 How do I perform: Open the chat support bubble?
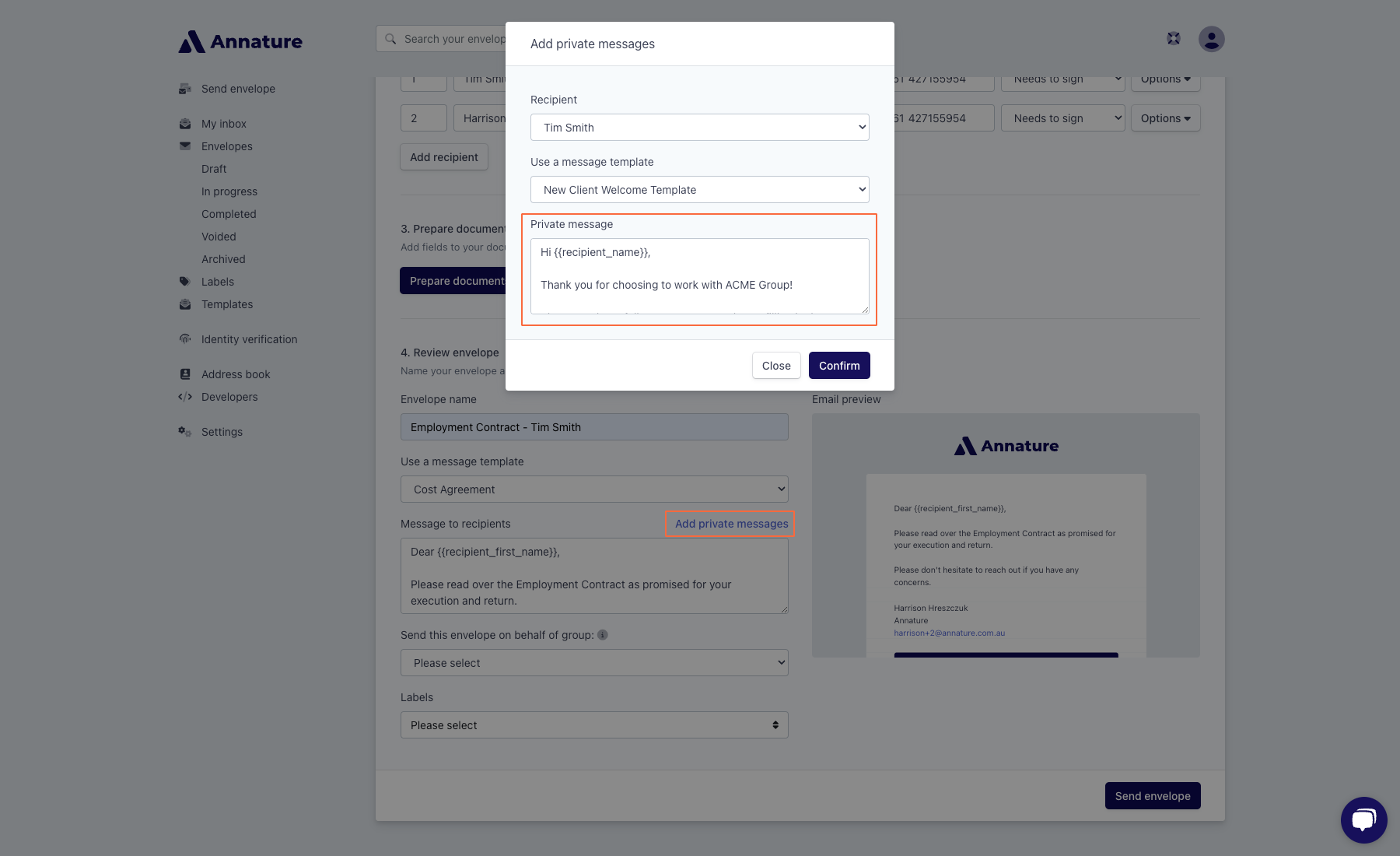coord(1363,819)
